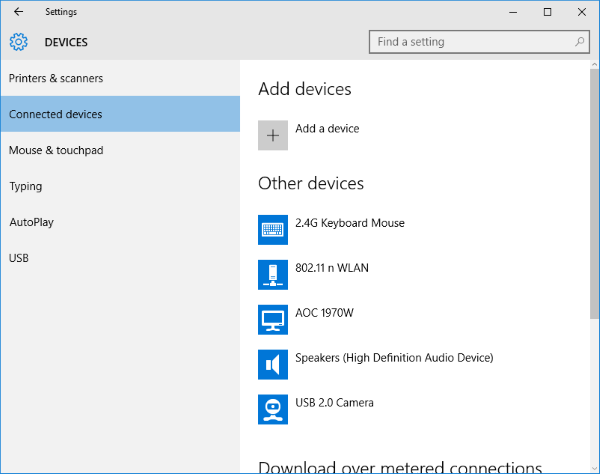The image size is (600, 474).
Task: Click the plus icon to add a device
Action: click(273, 136)
